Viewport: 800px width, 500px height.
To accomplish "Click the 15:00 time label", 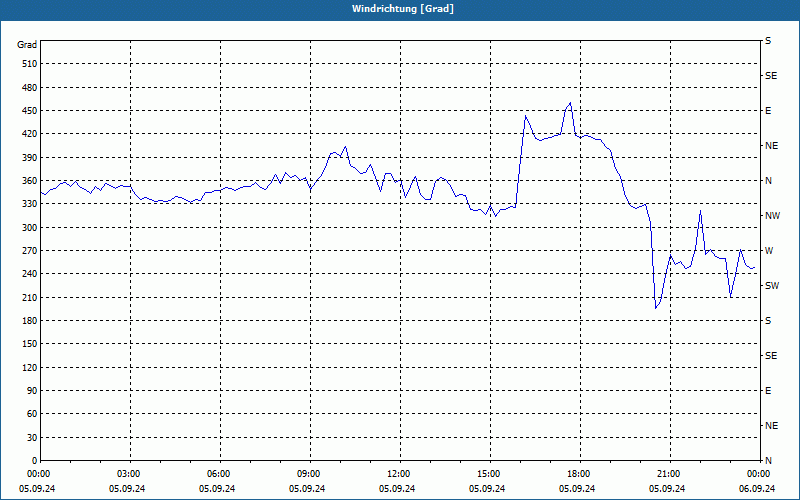I will pos(490,474).
